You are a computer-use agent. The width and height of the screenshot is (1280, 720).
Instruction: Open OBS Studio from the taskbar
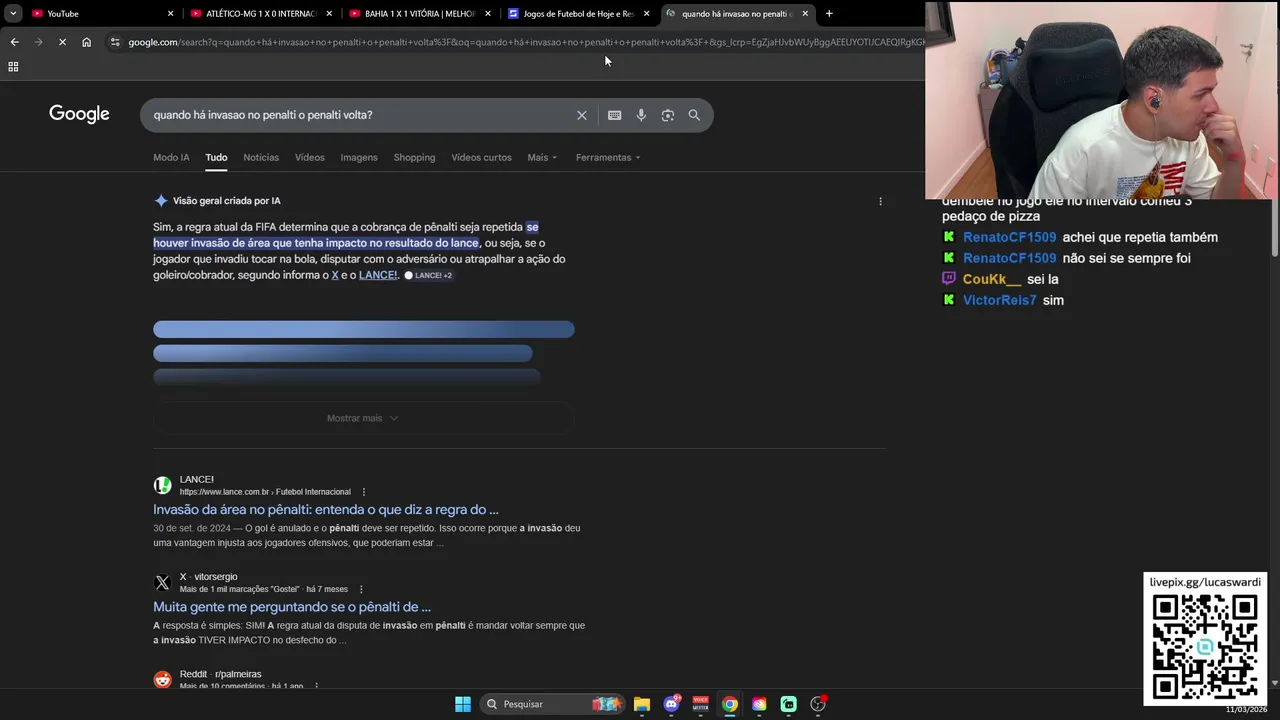click(818, 704)
